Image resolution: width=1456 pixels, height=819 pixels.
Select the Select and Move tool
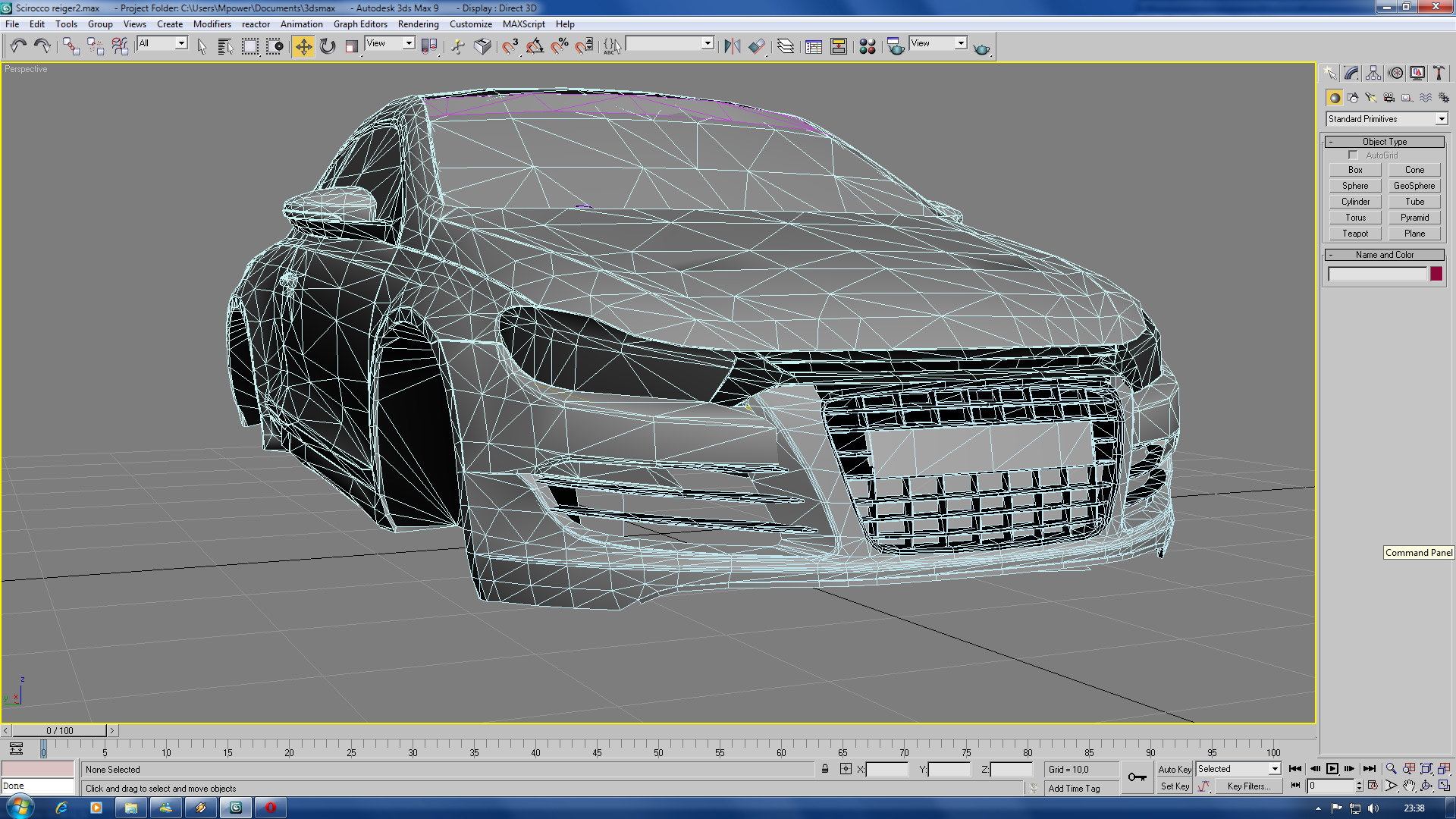[303, 47]
